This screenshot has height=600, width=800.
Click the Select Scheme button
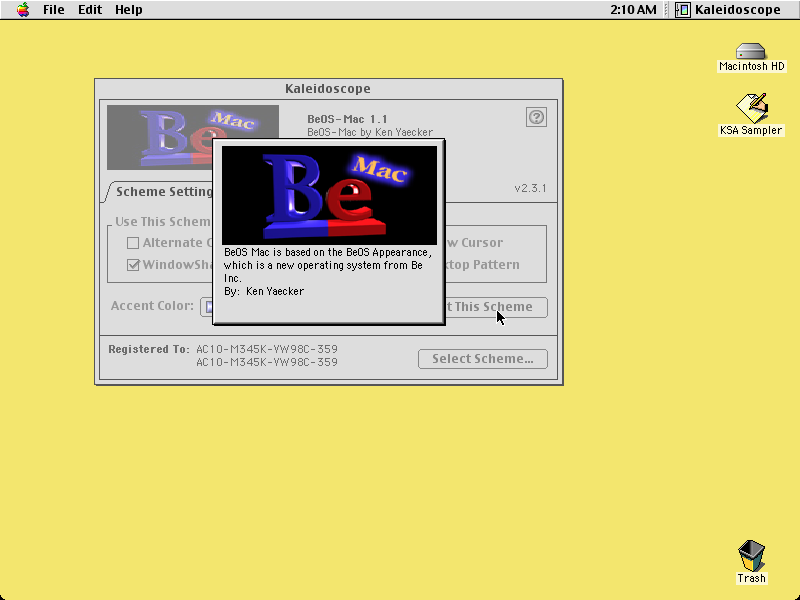coord(483,359)
